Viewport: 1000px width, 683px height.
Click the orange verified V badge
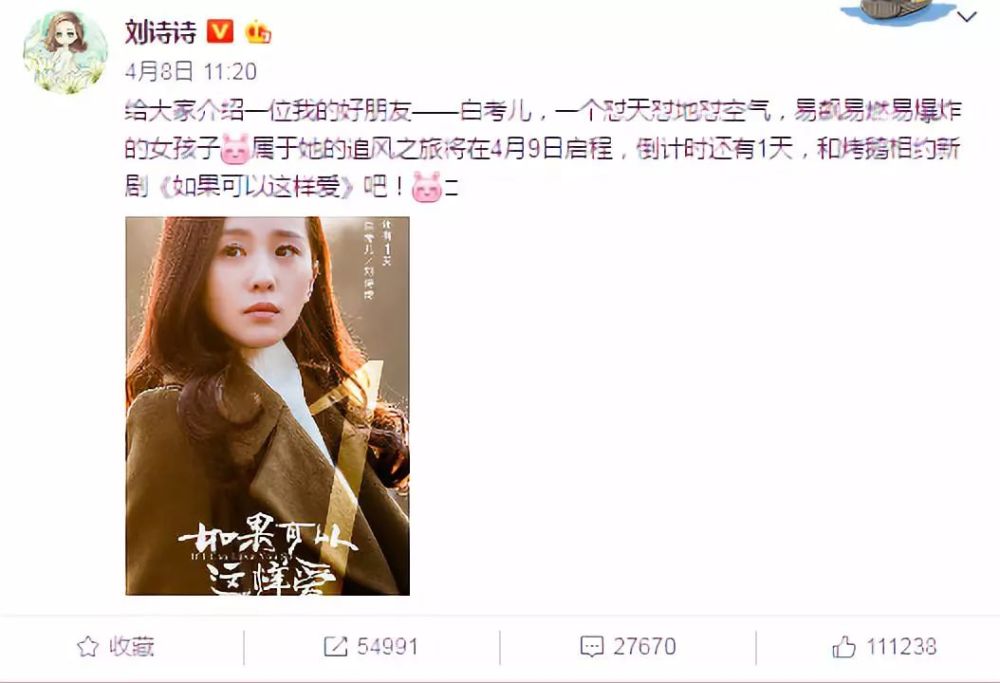(x=220, y=31)
